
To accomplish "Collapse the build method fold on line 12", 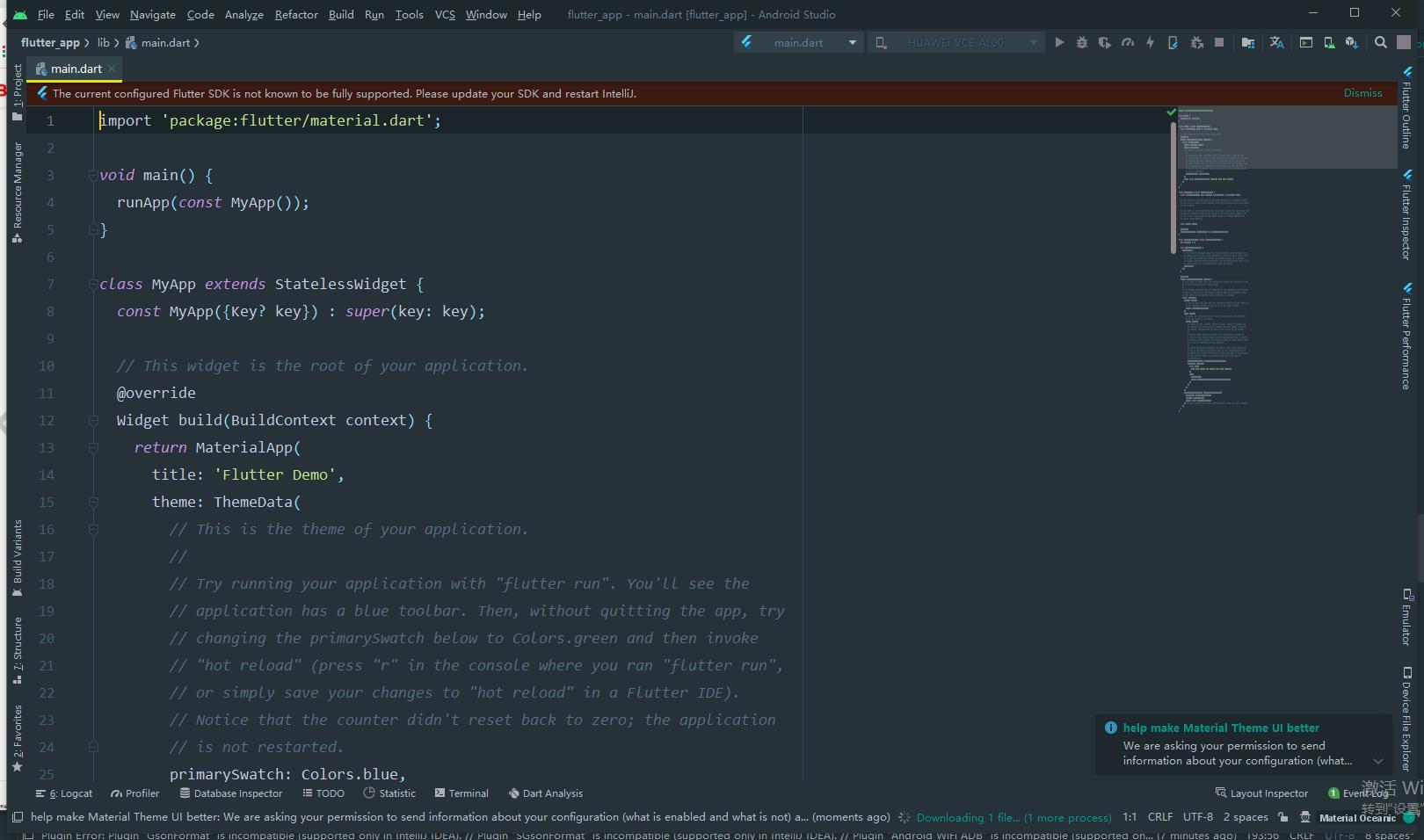I will 93,420.
